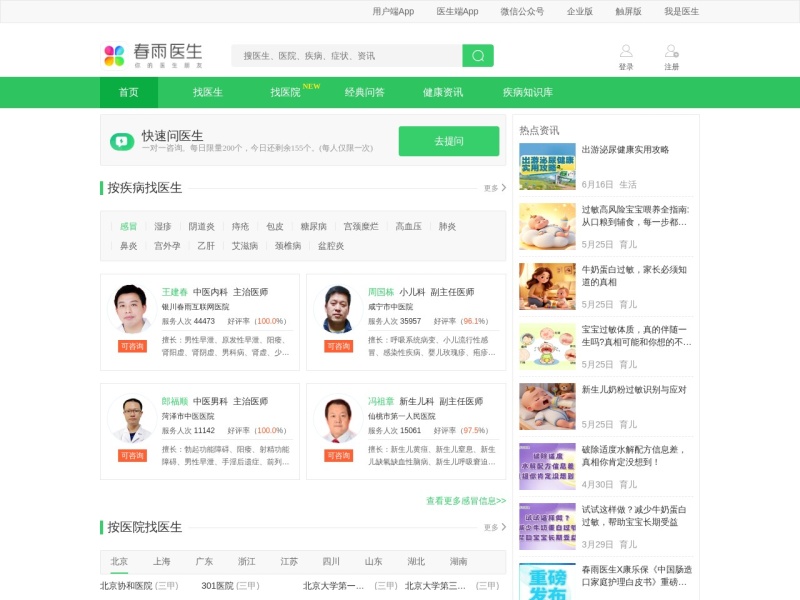The image size is (800, 600).
Task: Expand 更多 next to 按疾病找医生
Action: 495,188
